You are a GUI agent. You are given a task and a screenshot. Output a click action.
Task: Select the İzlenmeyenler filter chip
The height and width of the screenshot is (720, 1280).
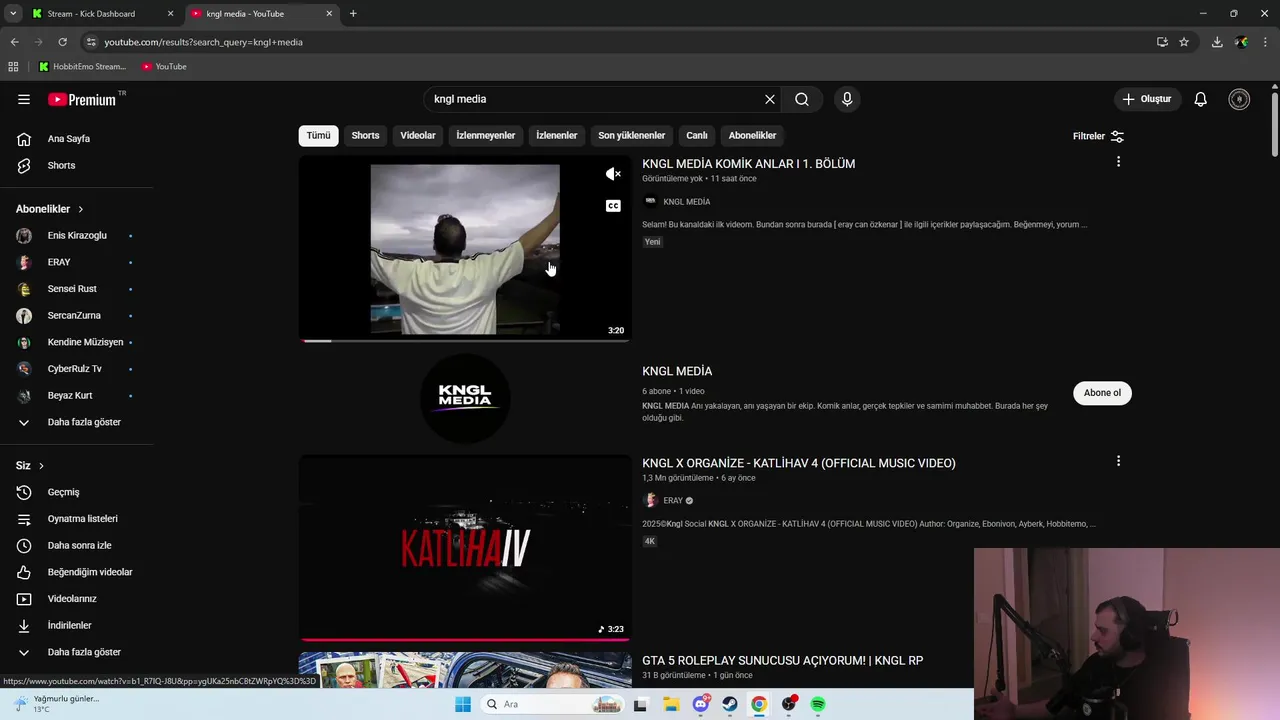click(486, 135)
